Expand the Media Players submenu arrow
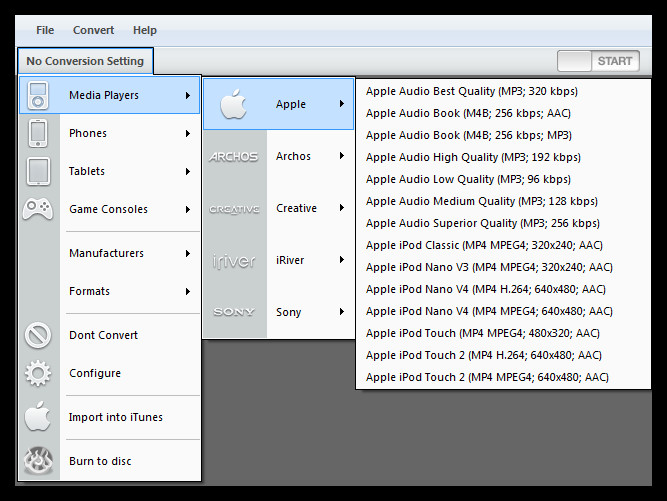This screenshot has width=667, height=501. pos(188,95)
